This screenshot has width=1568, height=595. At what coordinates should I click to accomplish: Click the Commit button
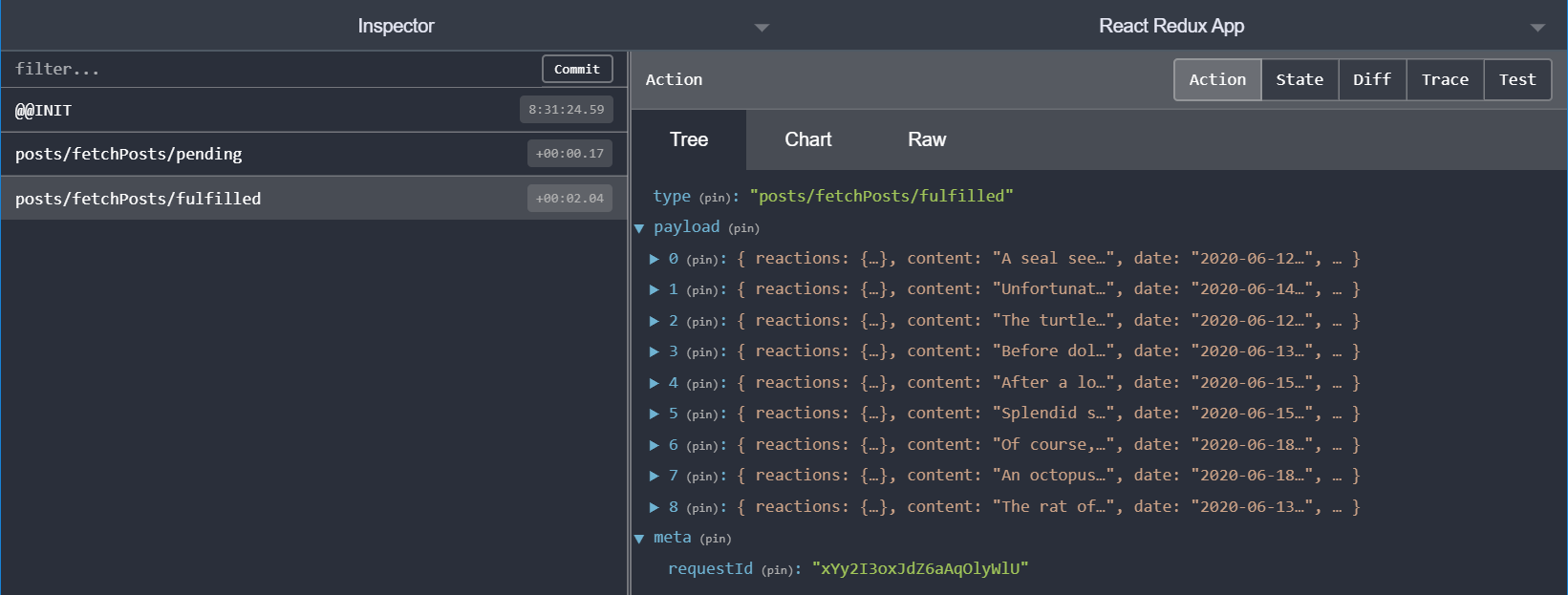point(577,69)
